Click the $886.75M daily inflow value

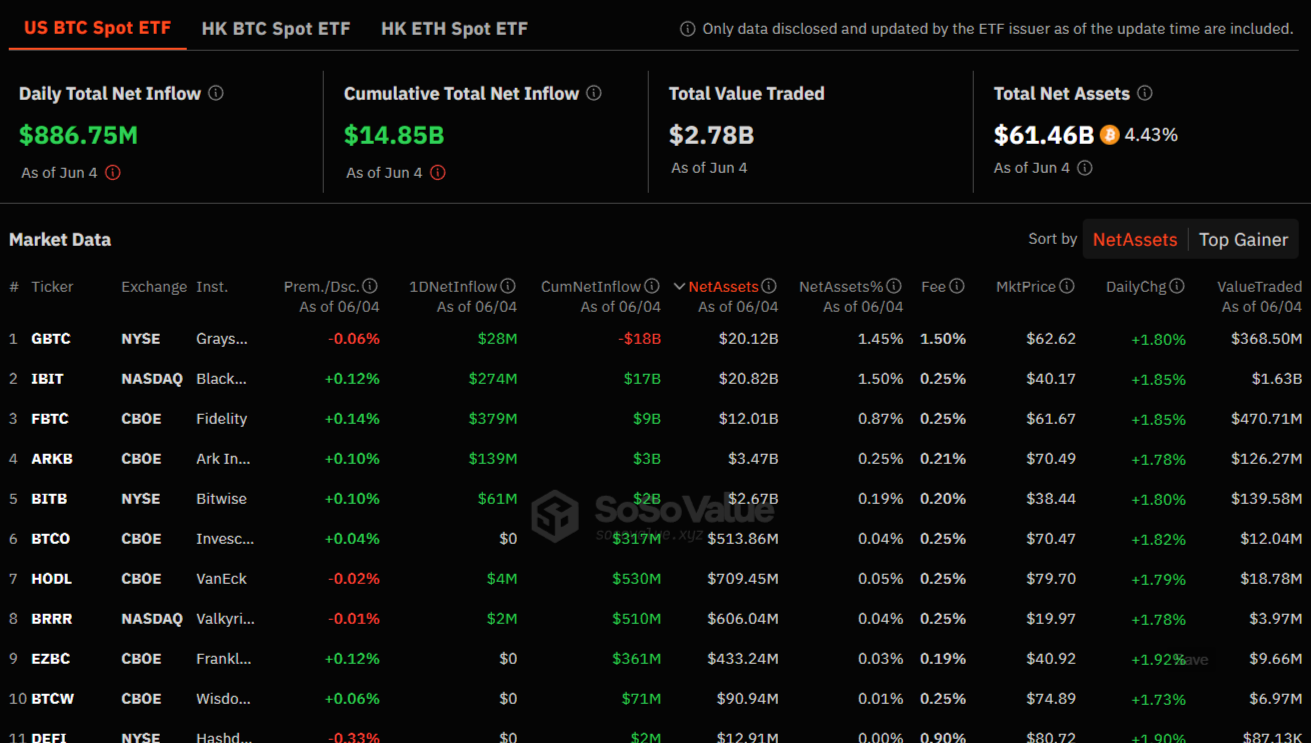coord(79,135)
